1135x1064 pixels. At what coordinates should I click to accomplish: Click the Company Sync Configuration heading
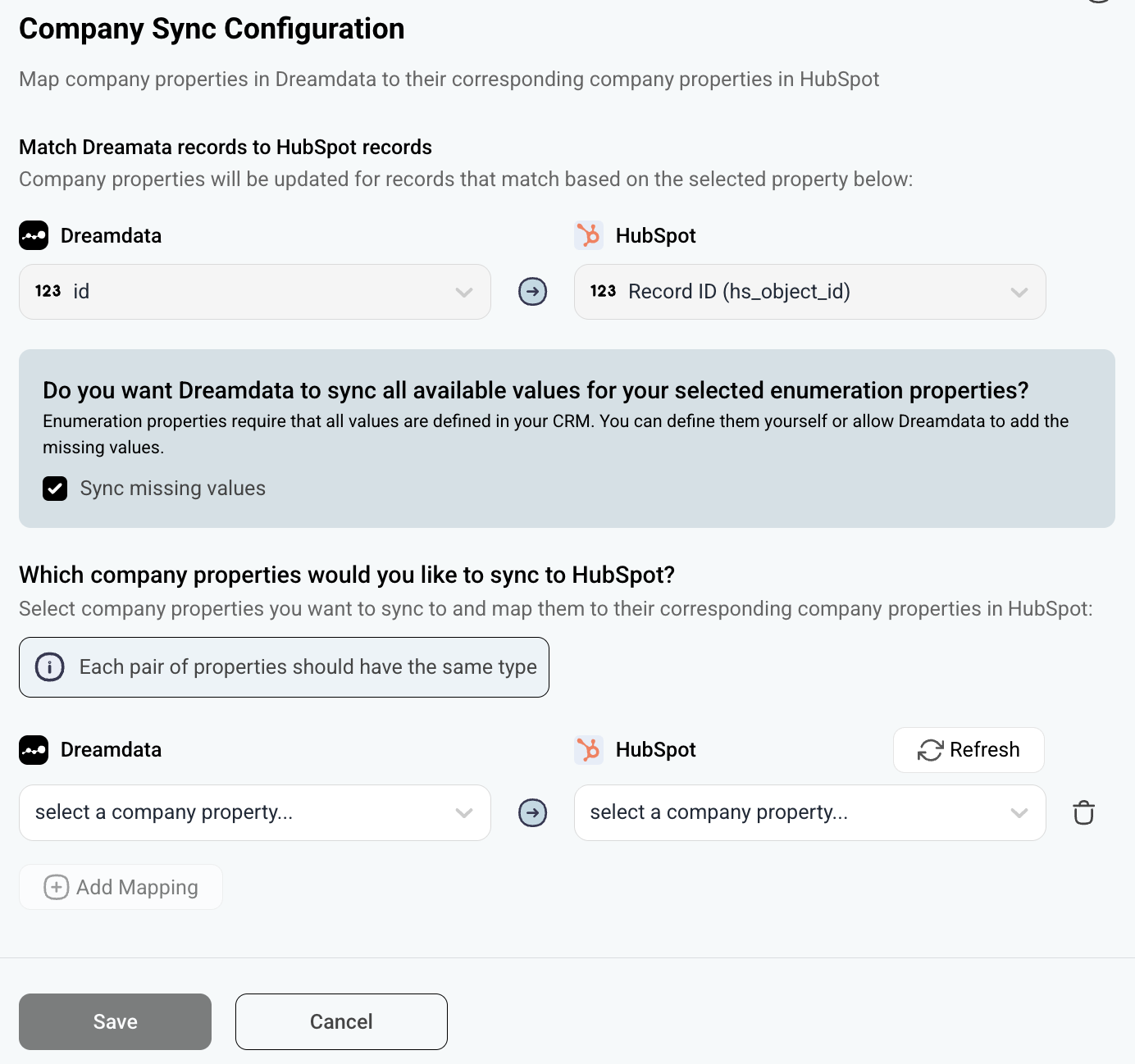pos(212,29)
